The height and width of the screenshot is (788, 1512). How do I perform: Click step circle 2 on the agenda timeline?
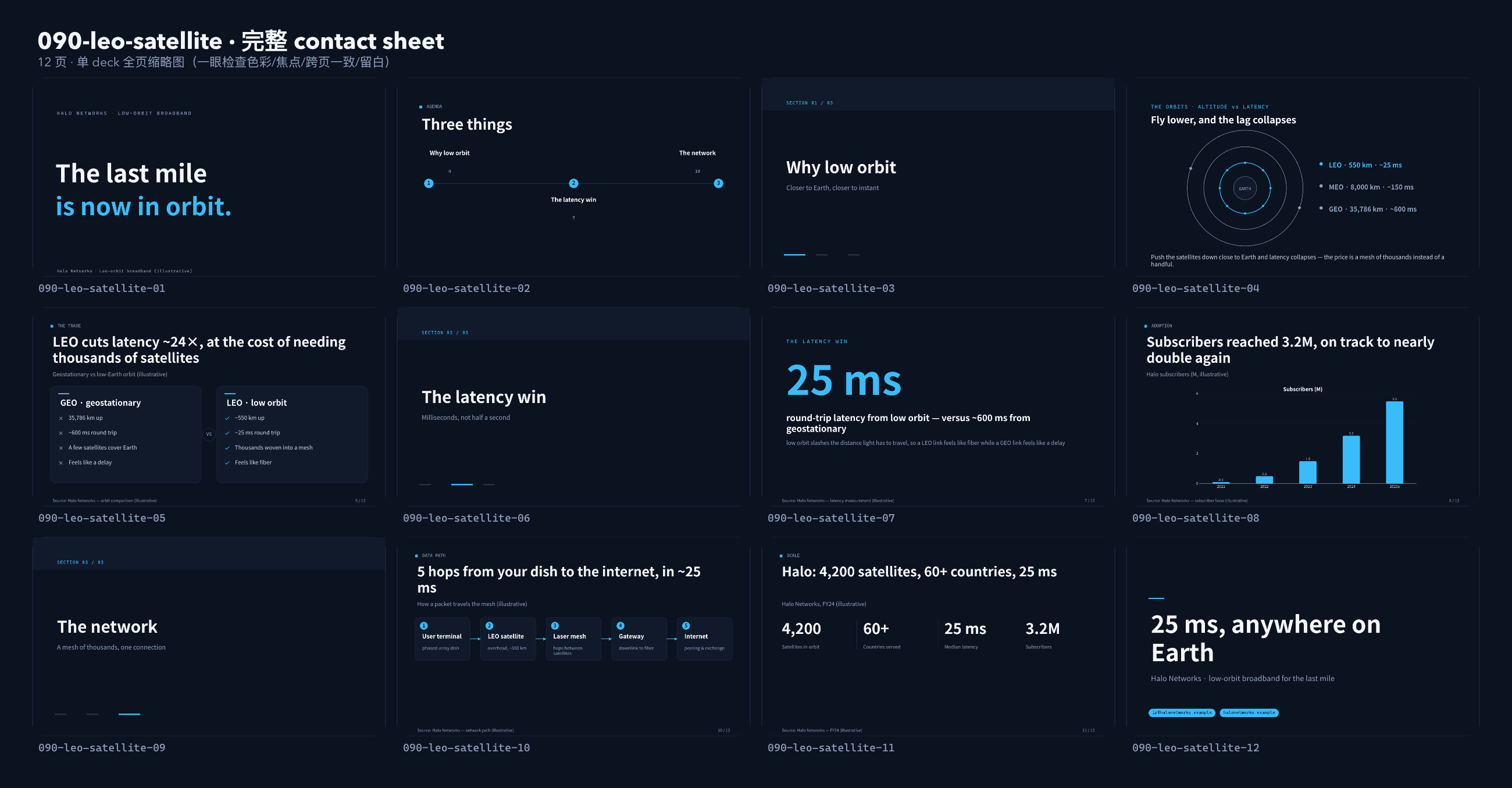click(x=573, y=183)
